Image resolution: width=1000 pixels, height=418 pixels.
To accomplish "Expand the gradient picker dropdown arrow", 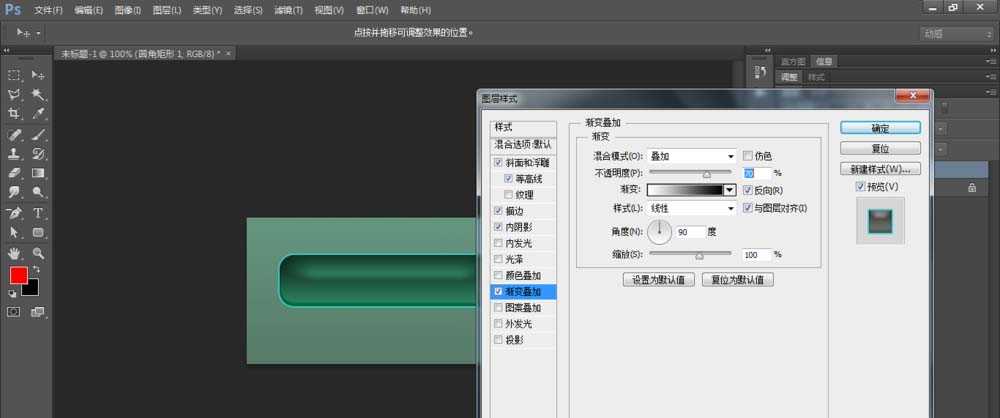I will click(x=730, y=190).
